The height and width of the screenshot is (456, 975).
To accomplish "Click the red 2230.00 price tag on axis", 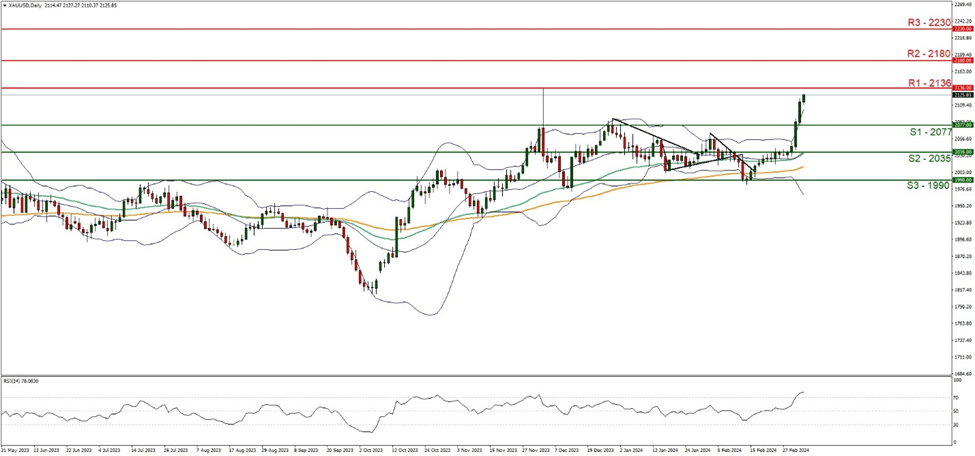I will click(961, 29).
